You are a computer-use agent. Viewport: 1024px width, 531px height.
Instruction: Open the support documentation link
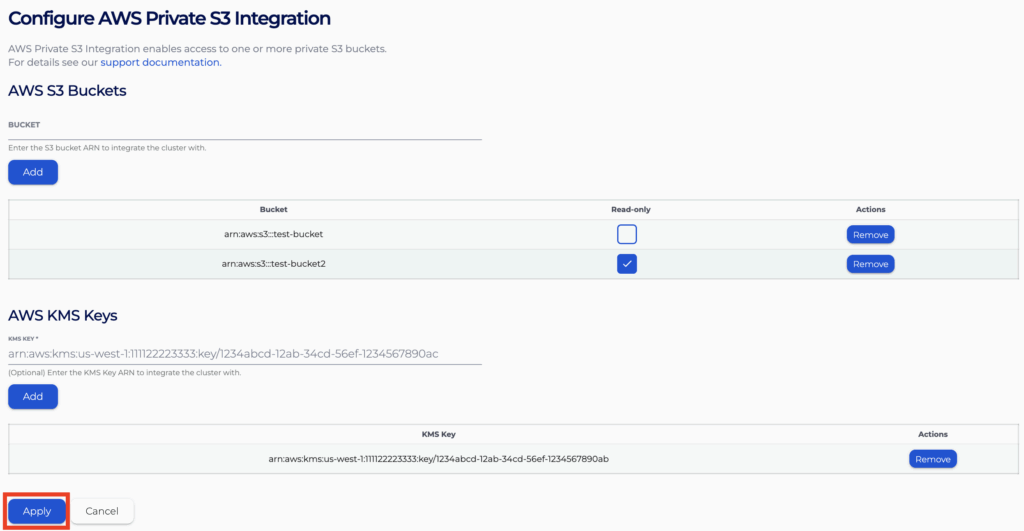pyautogui.click(x=160, y=63)
